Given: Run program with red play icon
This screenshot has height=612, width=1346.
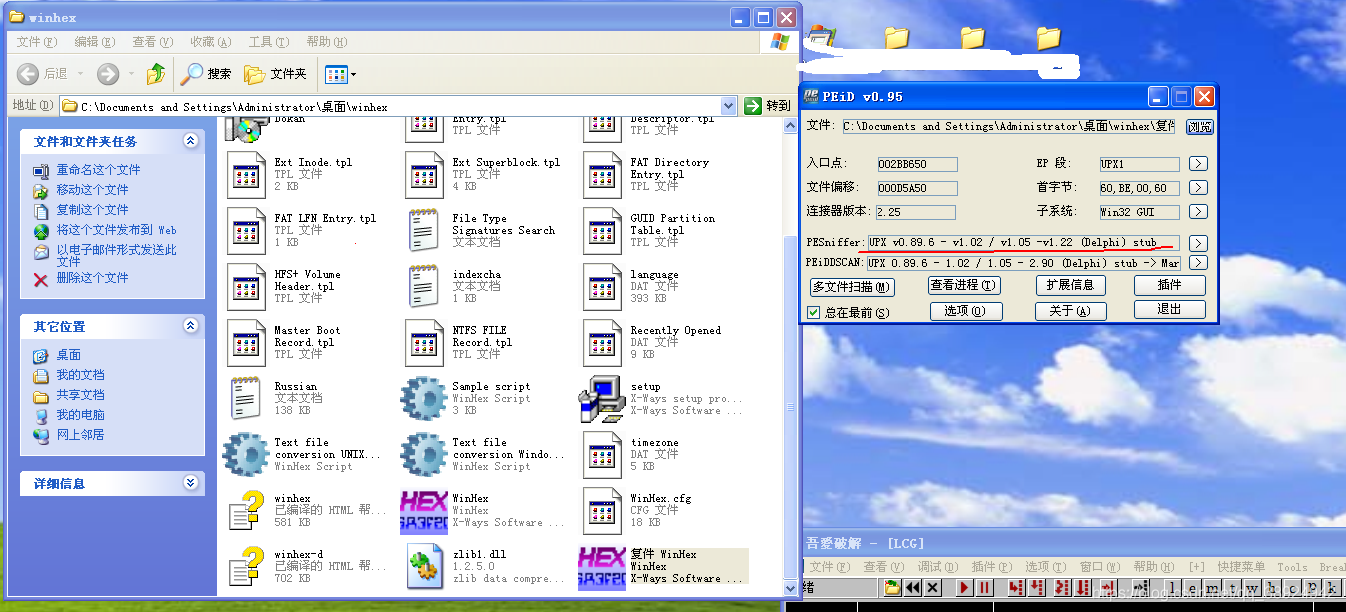Looking at the screenshot, I should (965, 587).
